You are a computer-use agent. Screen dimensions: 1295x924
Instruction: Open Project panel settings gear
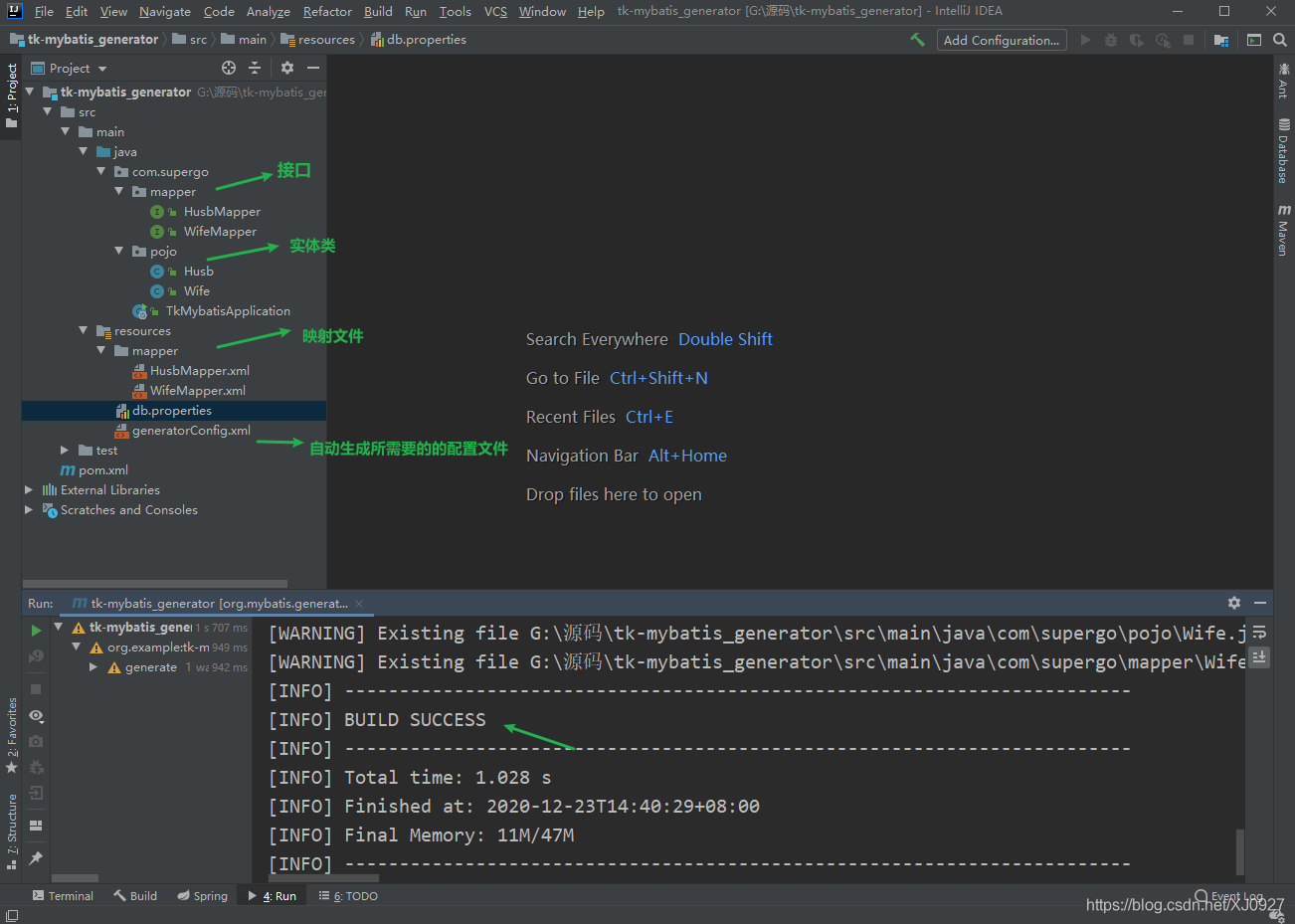(287, 68)
